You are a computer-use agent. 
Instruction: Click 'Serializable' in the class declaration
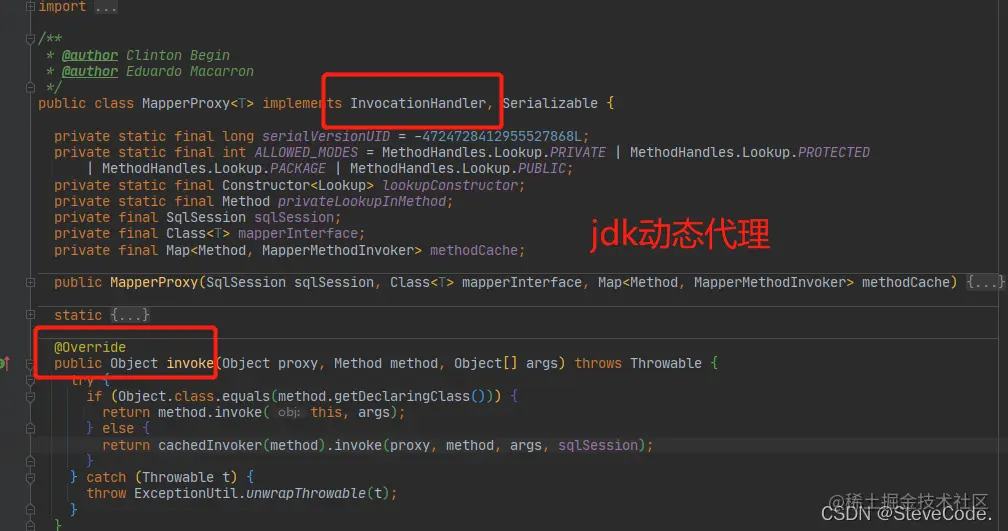point(550,104)
